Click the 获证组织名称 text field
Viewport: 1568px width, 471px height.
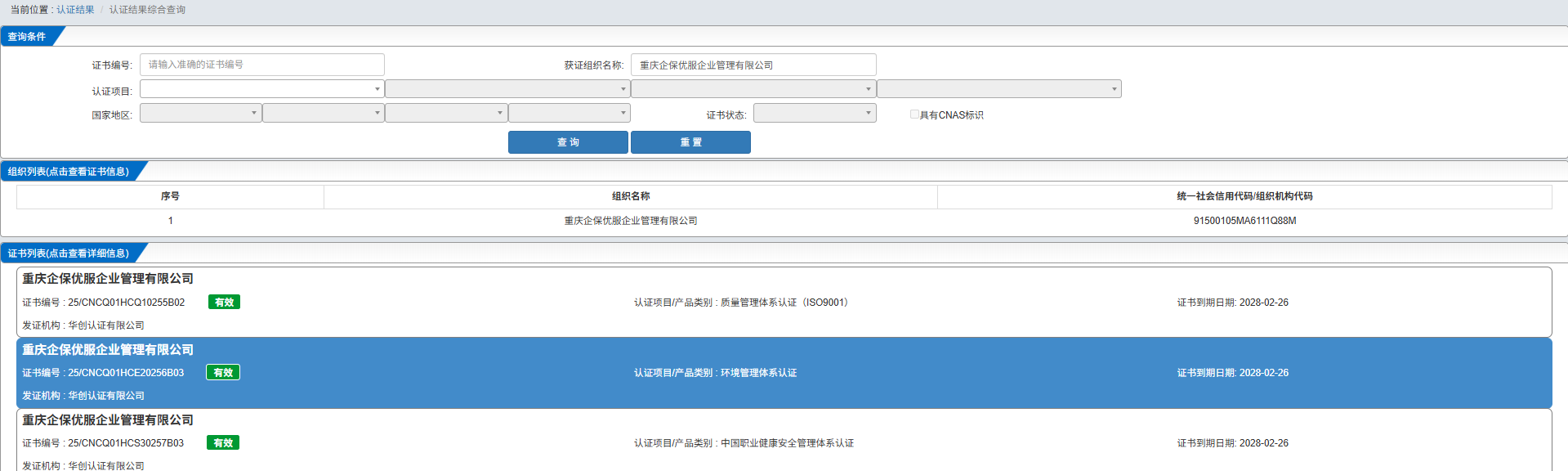coord(753,65)
